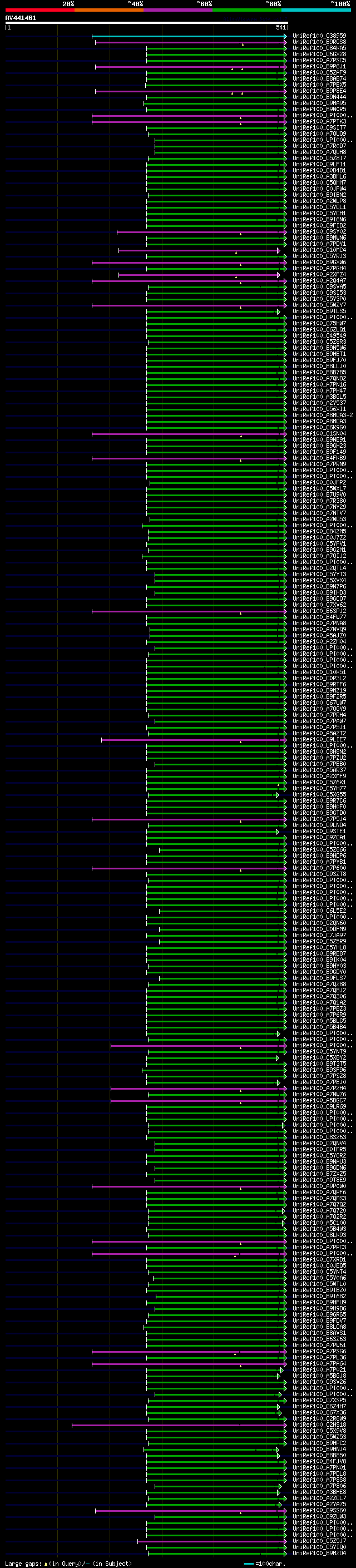
Task: Select the UniRef100_A5AR37 label
Action: [x=319, y=770]
